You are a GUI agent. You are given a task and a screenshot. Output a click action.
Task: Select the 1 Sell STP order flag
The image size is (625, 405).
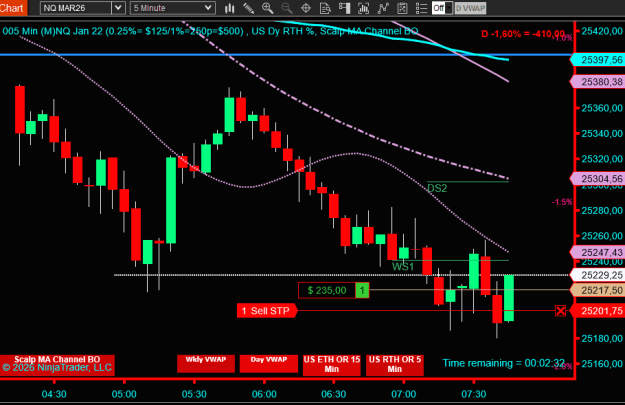coord(267,311)
